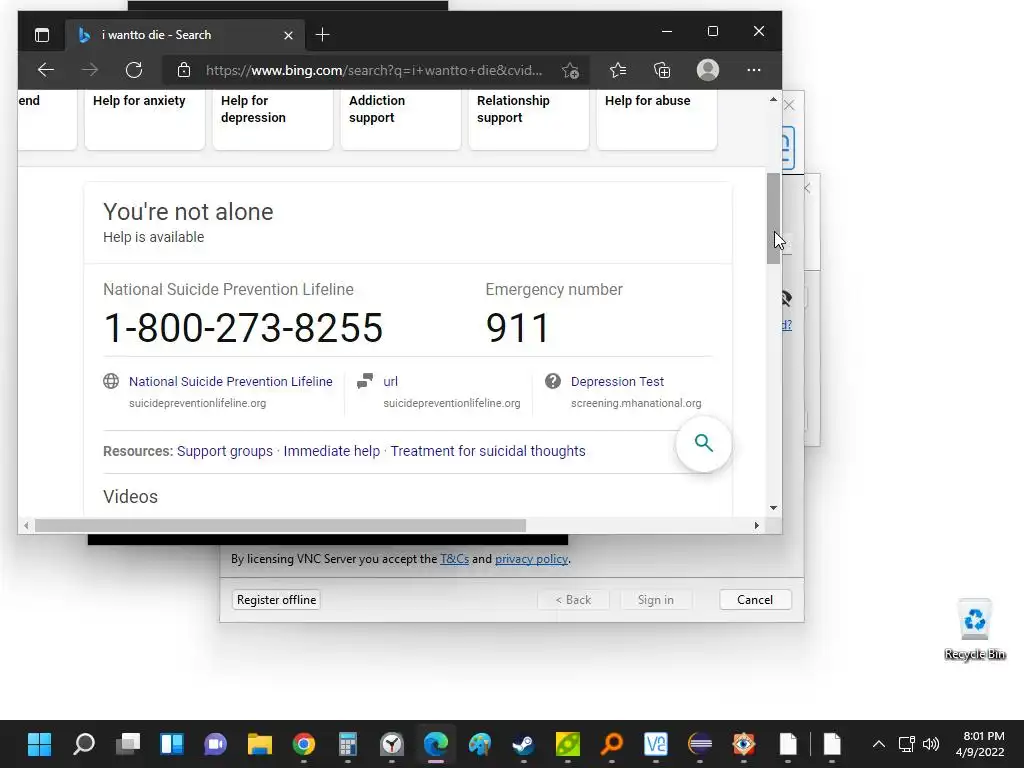Open the green pea pod taskbar icon
The width and height of the screenshot is (1024, 768).
click(x=568, y=744)
